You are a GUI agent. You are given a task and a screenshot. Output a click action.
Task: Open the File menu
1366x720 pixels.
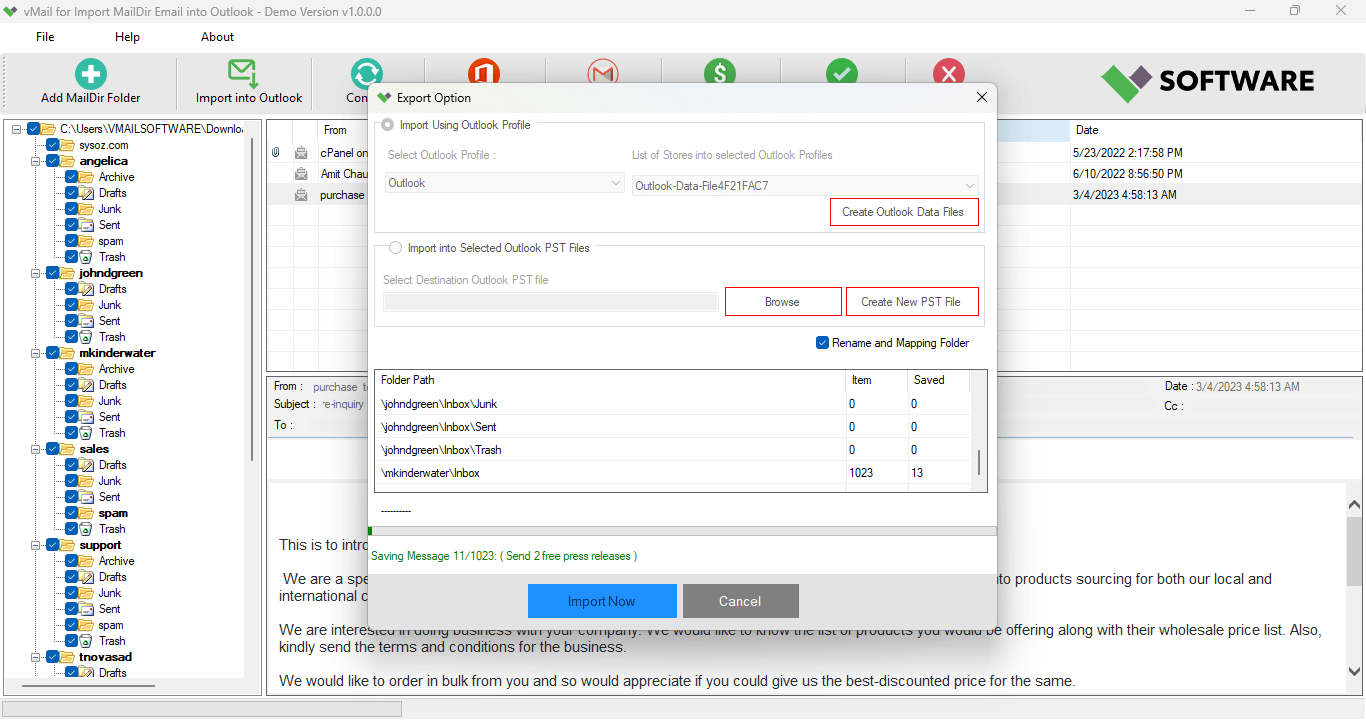[x=45, y=37]
